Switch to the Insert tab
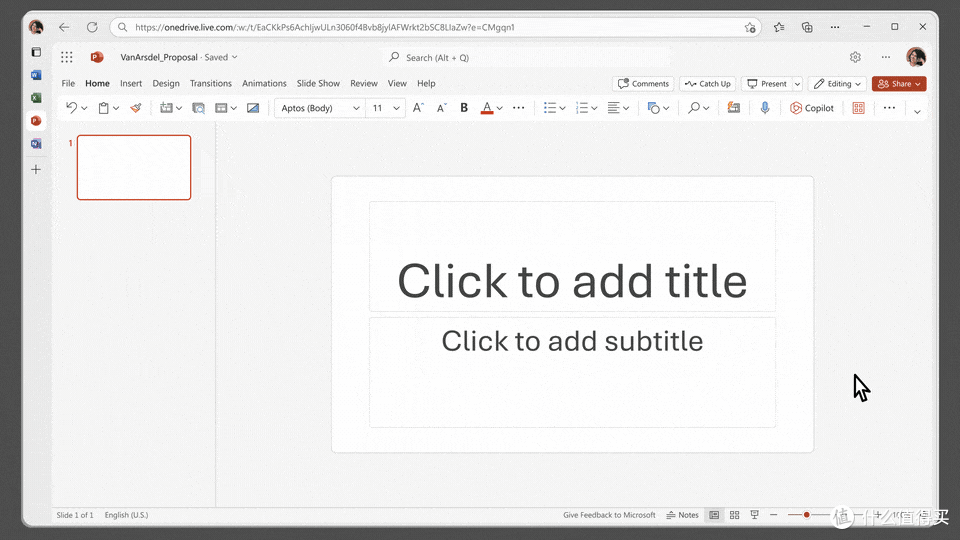 click(131, 83)
